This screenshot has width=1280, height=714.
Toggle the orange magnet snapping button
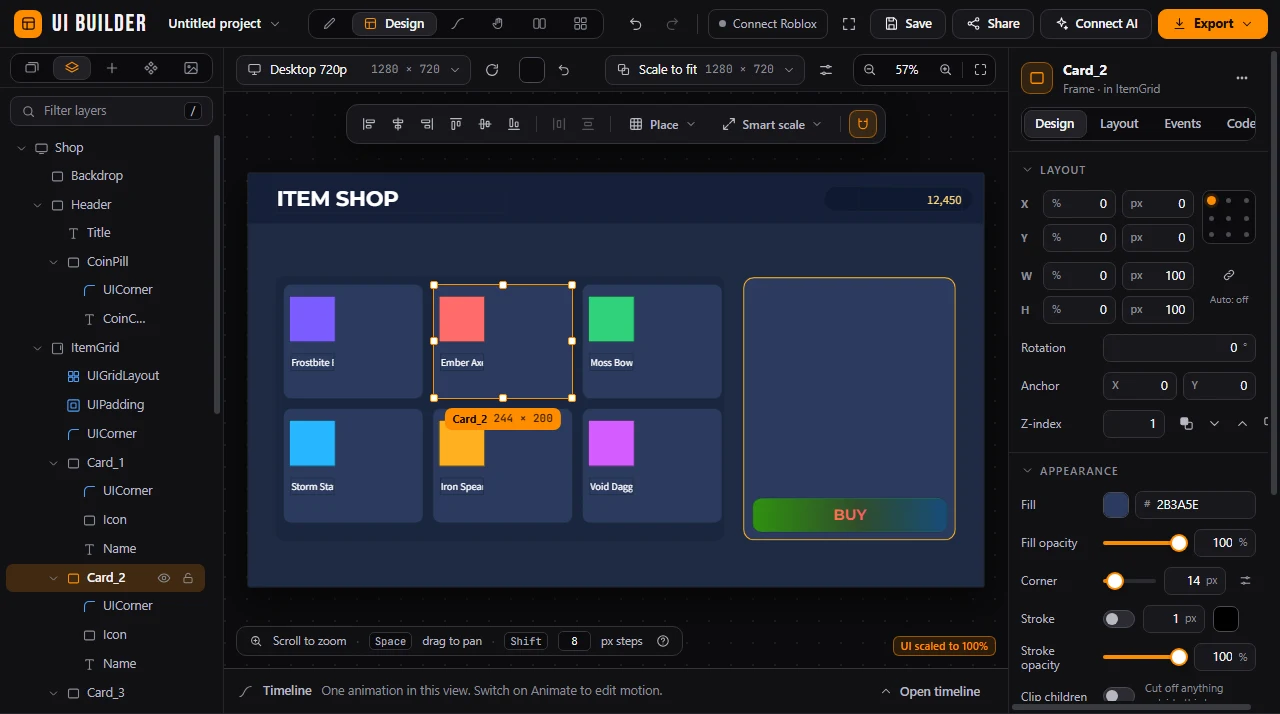(x=862, y=124)
